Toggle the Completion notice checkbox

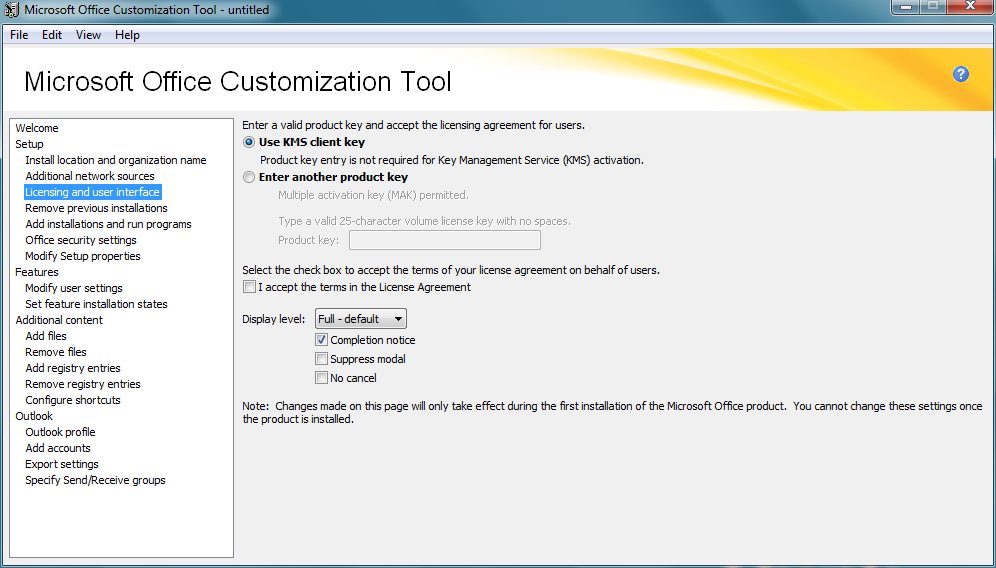click(x=321, y=340)
